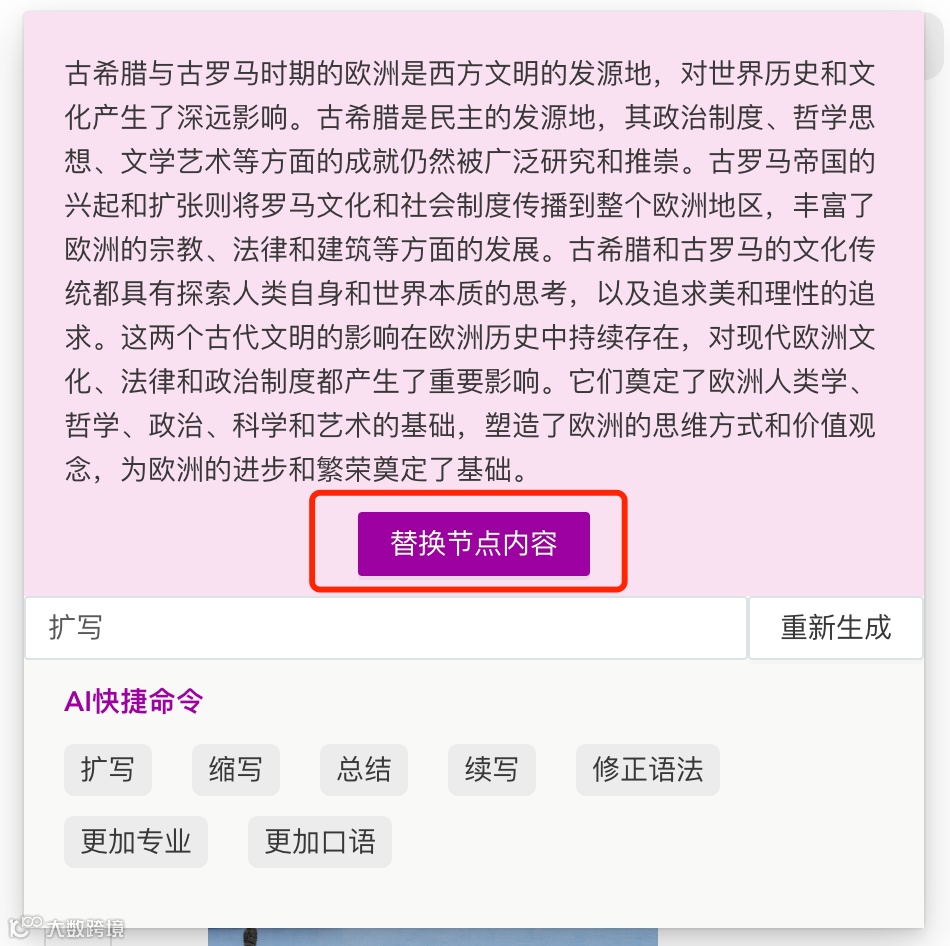
Task: Click the text line starting 欧洲的宗教、法律
Action: [x=470, y=250]
